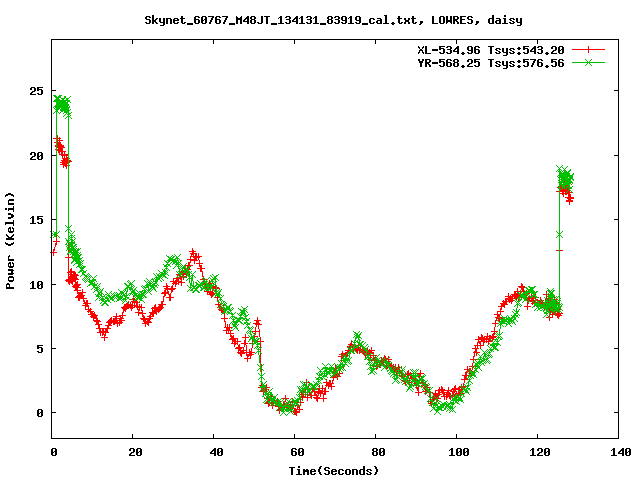Click the x-axis tick label 140

click(x=621, y=452)
